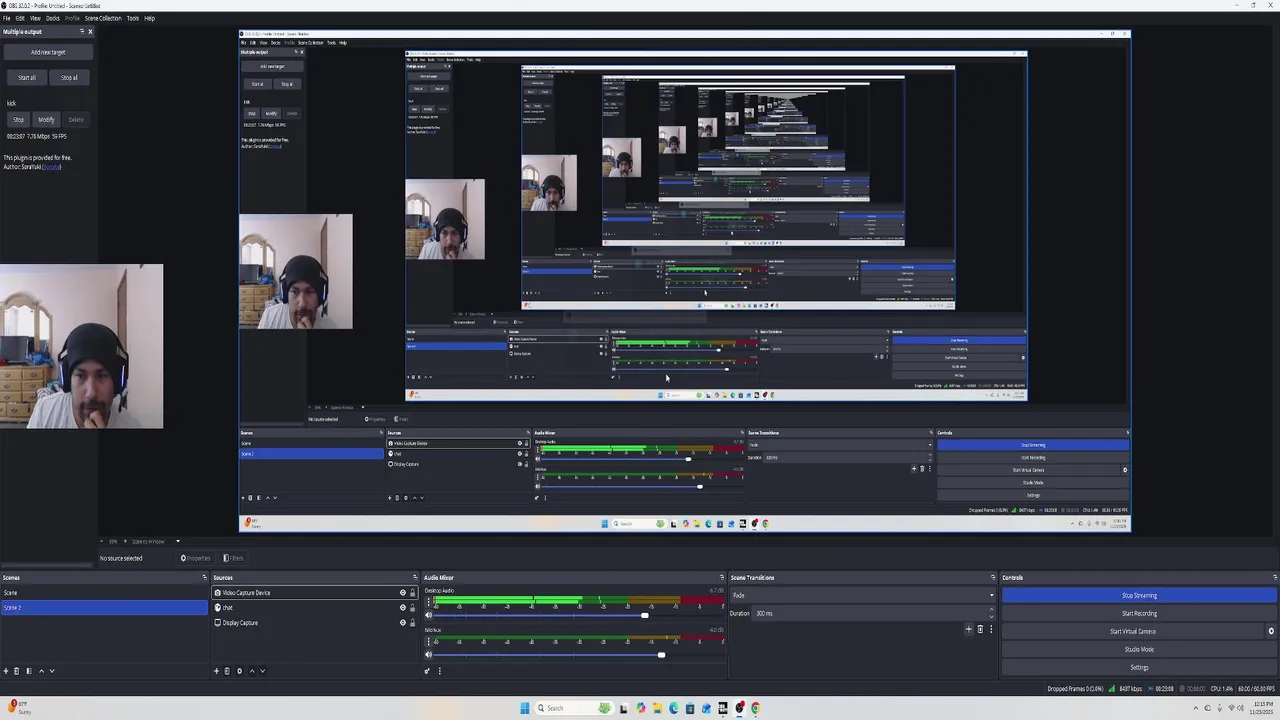1280x720 pixels.
Task: Click Stop Streaming in Controls
Action: point(1139,595)
